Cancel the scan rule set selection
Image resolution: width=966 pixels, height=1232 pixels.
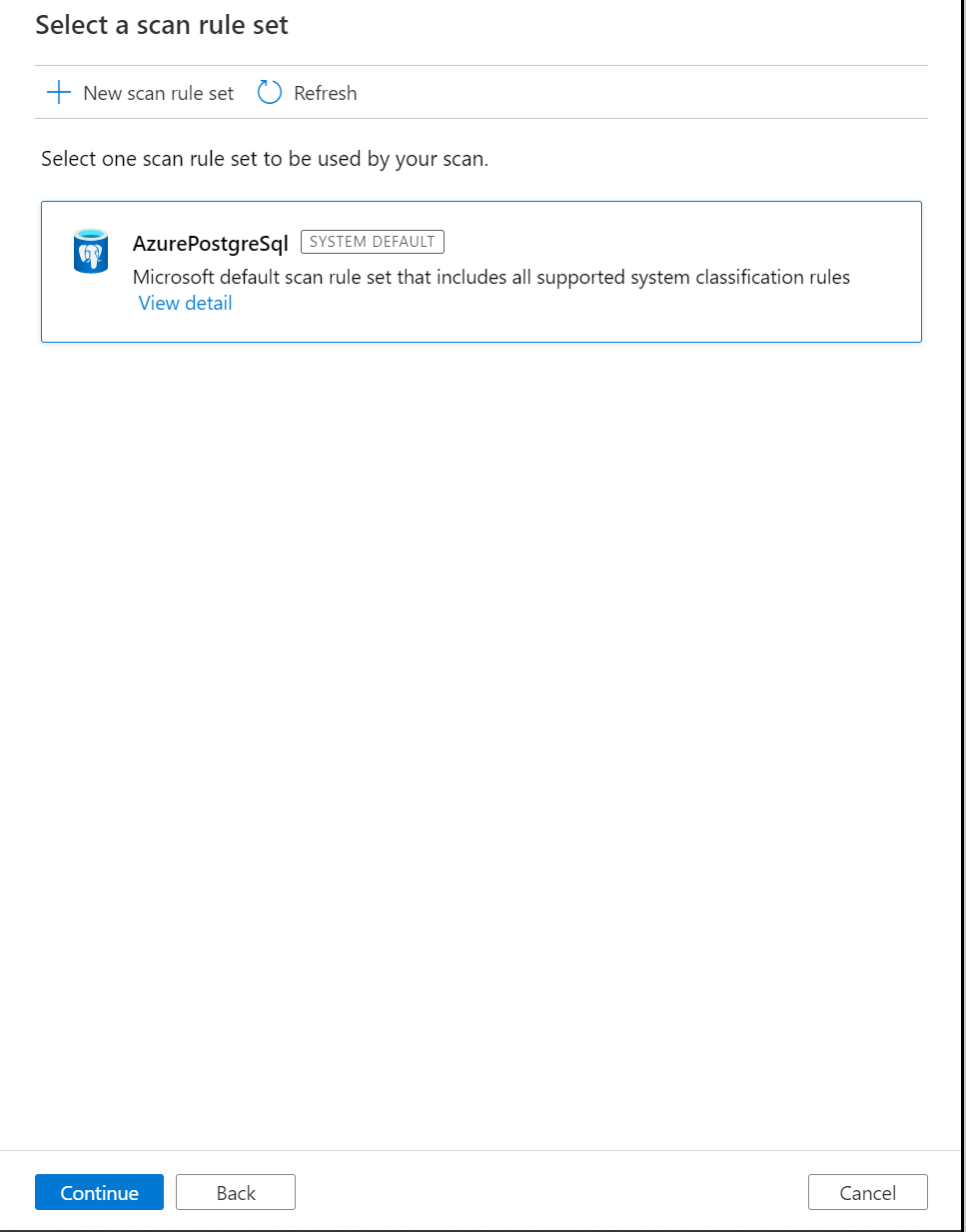(x=867, y=1192)
